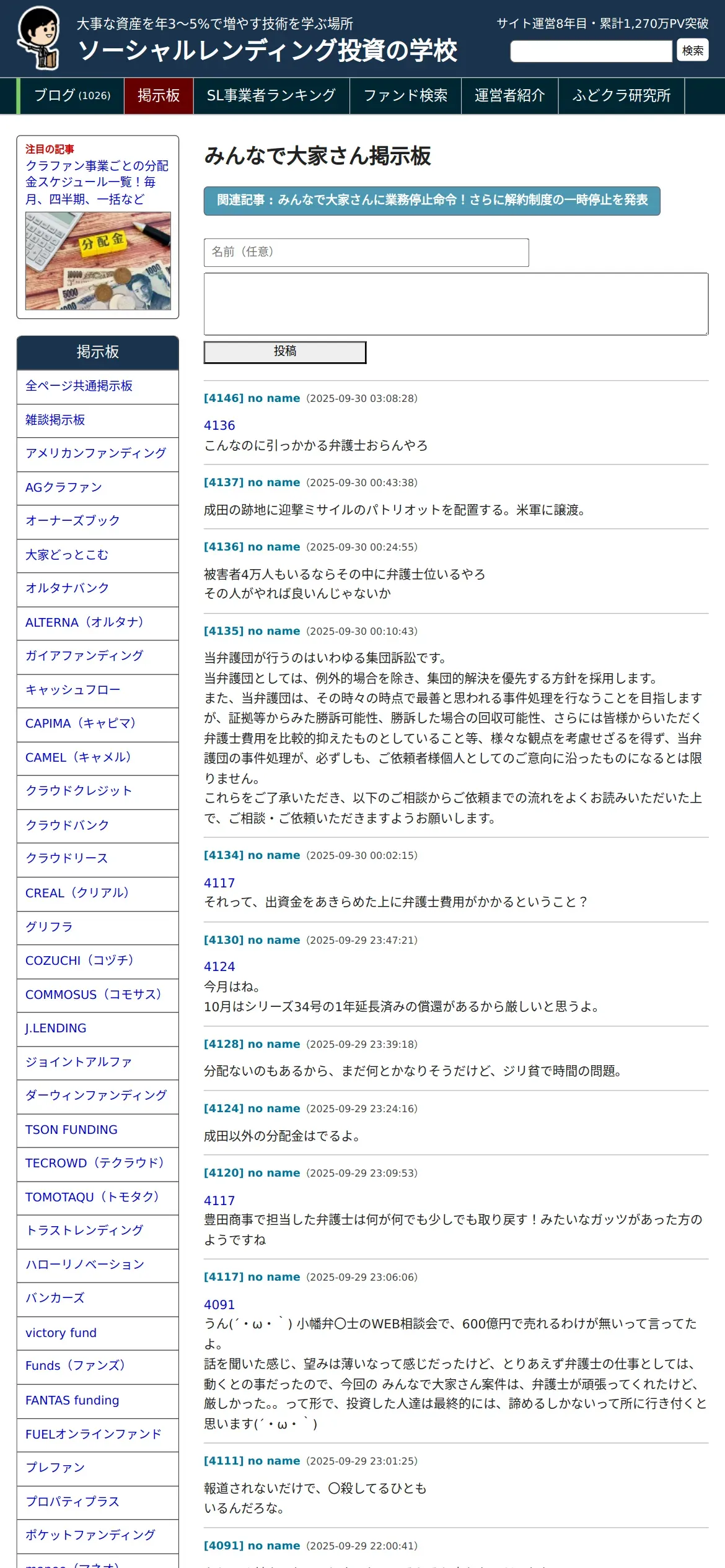
Task: Open クラウドクレジット board
Action: 98,791
